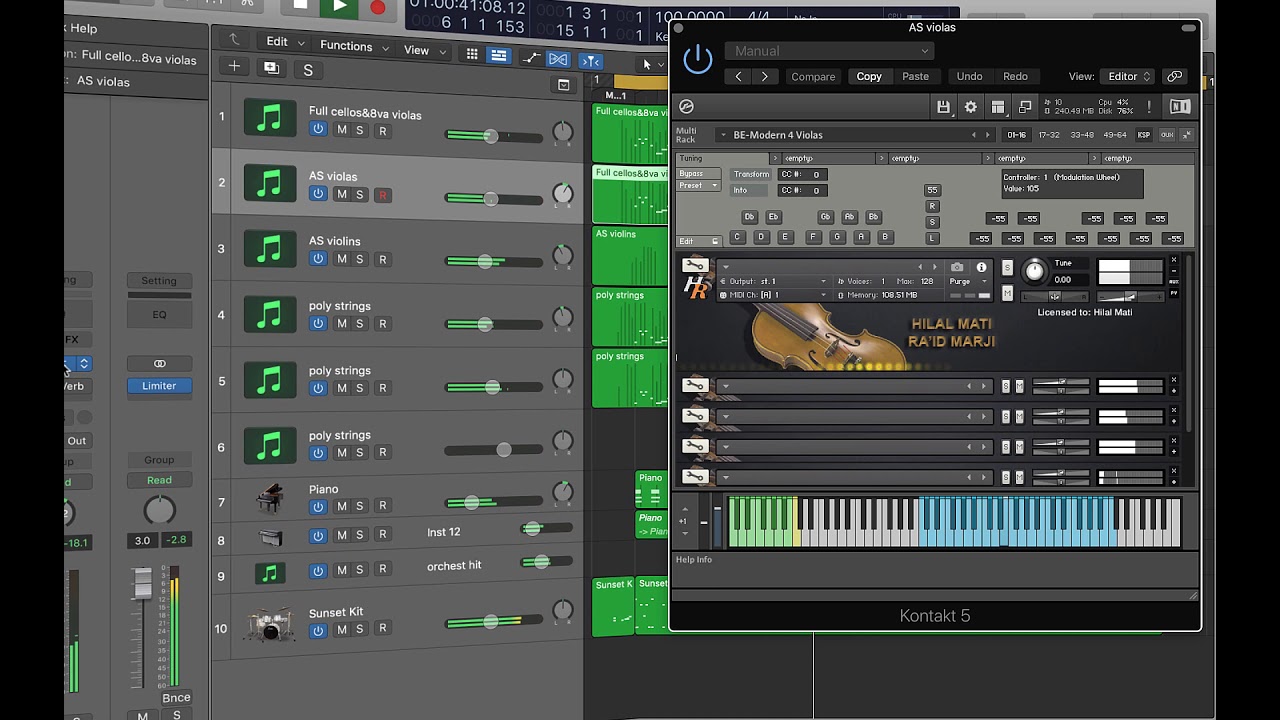Screen dimensions: 1280x720
Task: Click the Compare button
Action: (x=813, y=76)
